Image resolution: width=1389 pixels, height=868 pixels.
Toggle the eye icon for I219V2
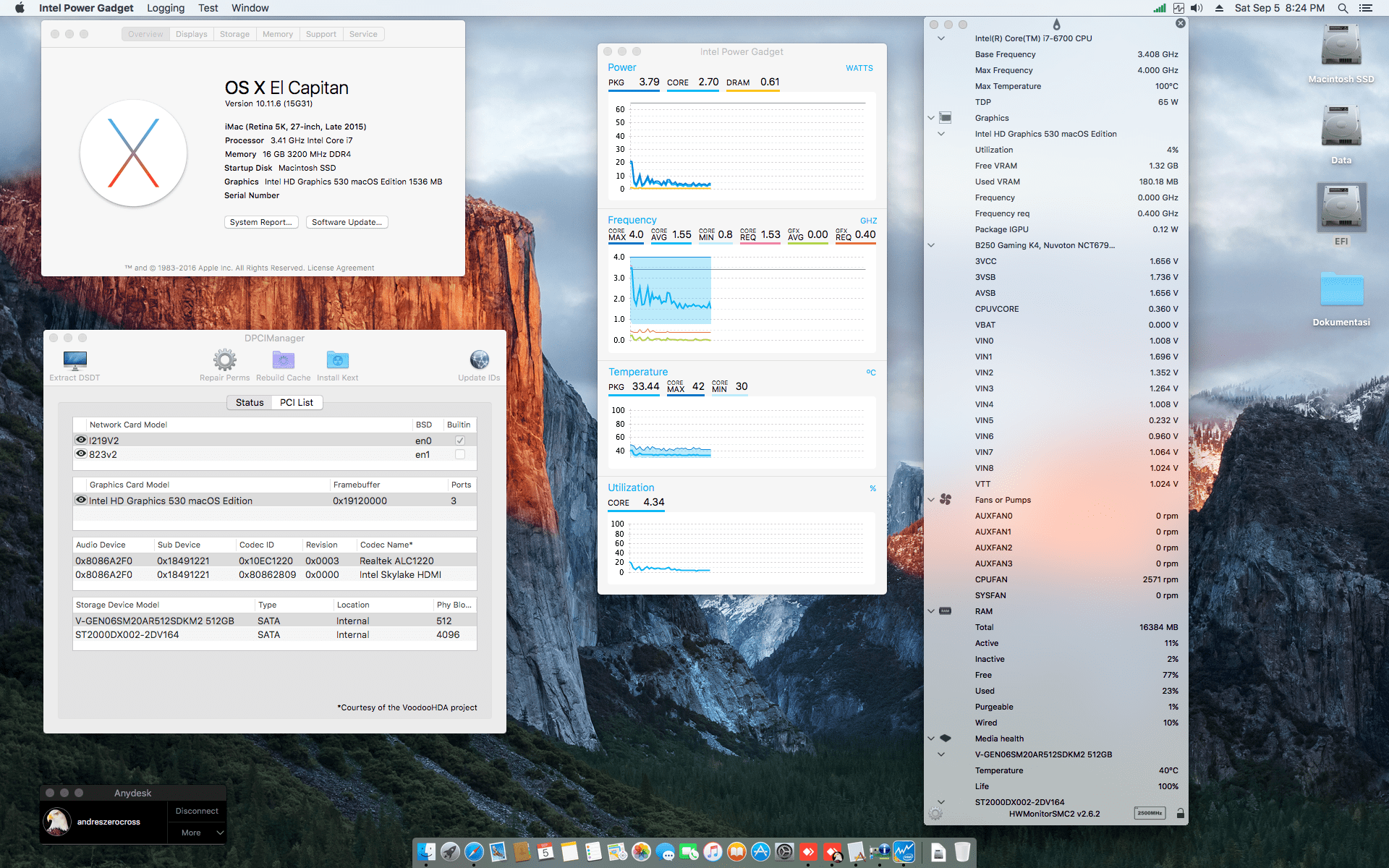coord(81,440)
